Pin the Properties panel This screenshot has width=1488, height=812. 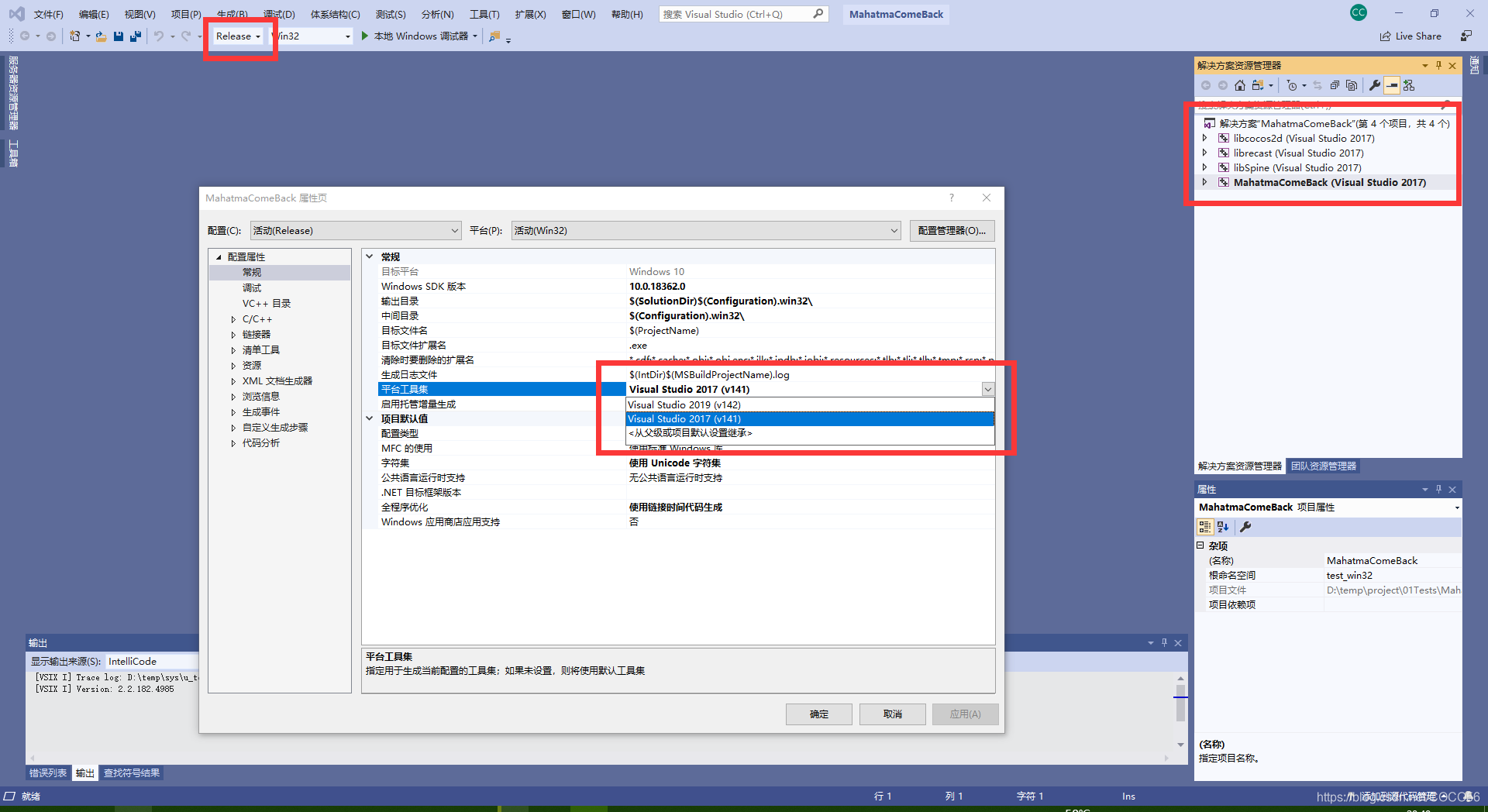1438,489
